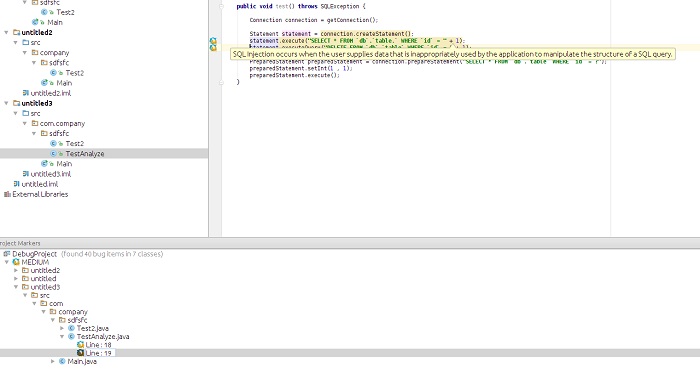
Task: Click the External Libraries icon
Action: (7, 194)
